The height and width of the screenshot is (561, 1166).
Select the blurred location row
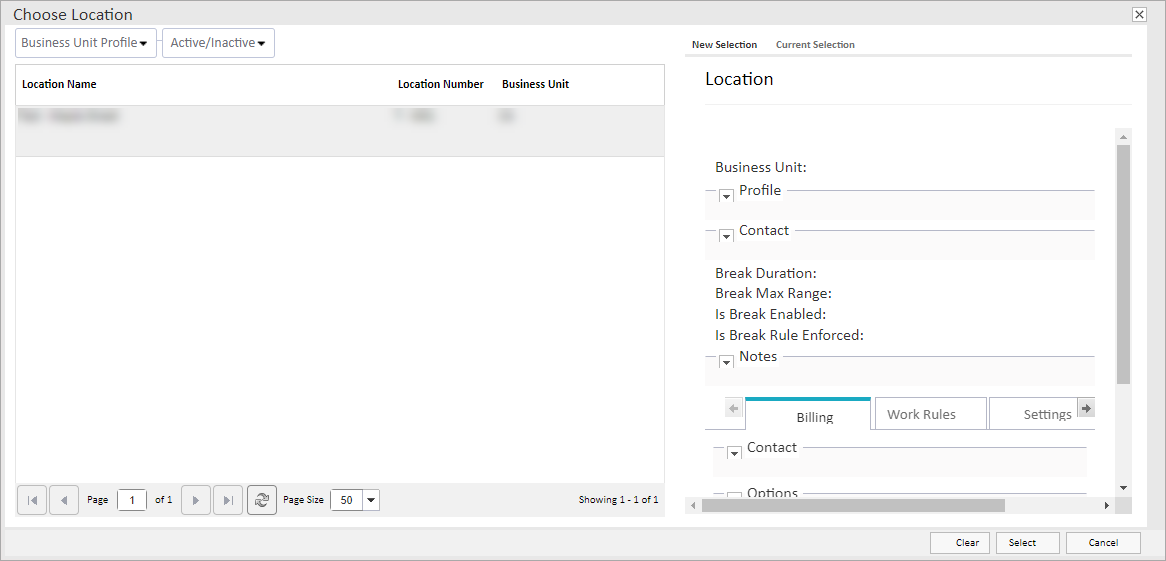click(340, 131)
